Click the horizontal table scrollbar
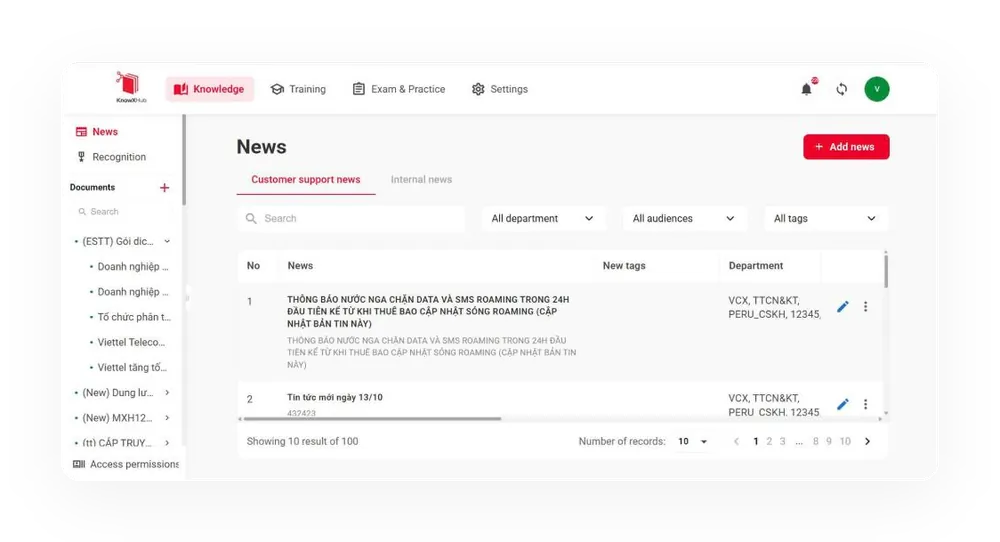The width and height of the screenshot is (1000, 542). [x=372, y=419]
